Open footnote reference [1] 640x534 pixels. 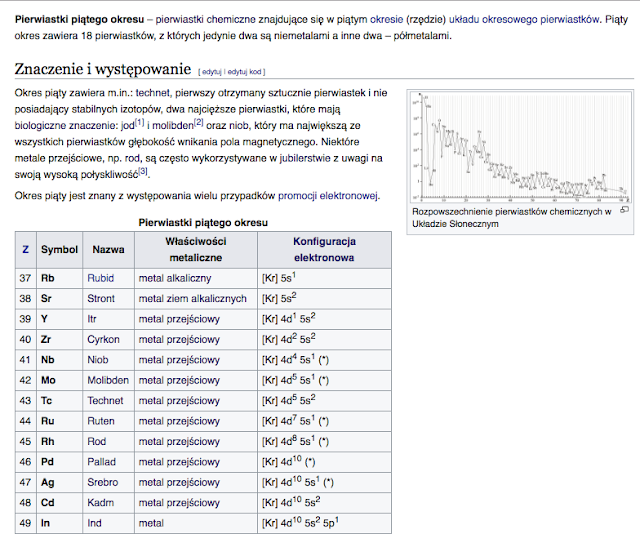tap(140, 122)
